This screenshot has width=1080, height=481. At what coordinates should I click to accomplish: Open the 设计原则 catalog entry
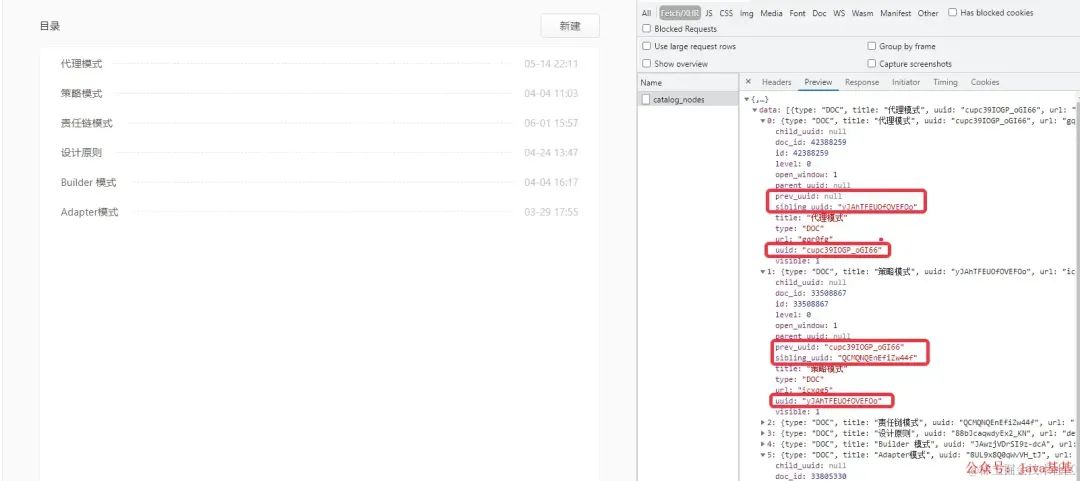(81, 153)
